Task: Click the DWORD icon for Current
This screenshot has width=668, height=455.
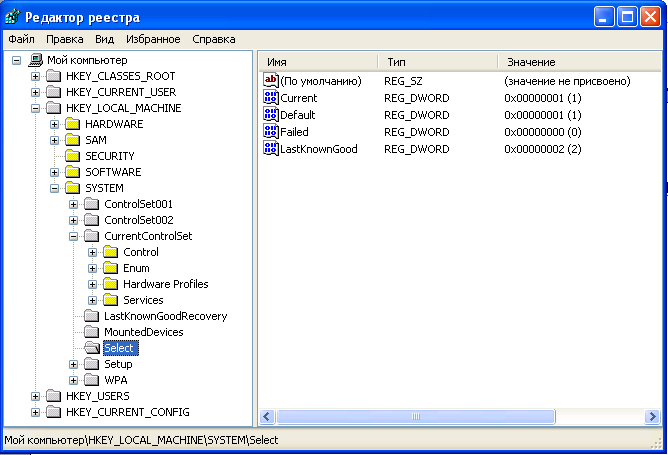Action: pos(271,98)
